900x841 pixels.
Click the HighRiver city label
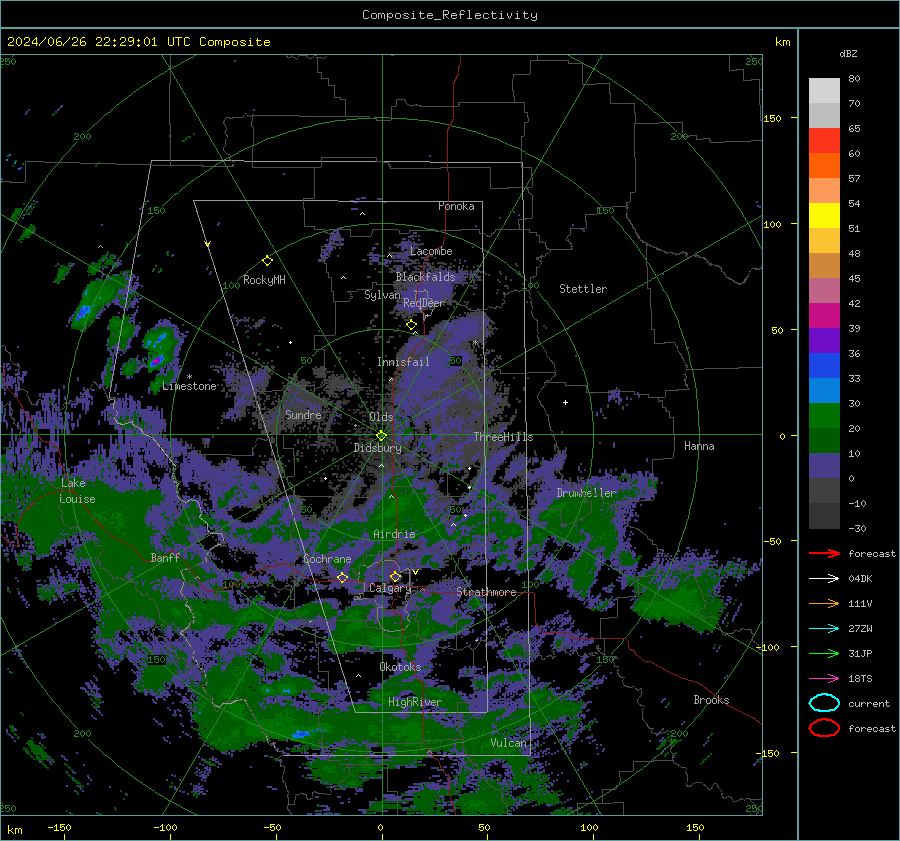click(x=414, y=702)
